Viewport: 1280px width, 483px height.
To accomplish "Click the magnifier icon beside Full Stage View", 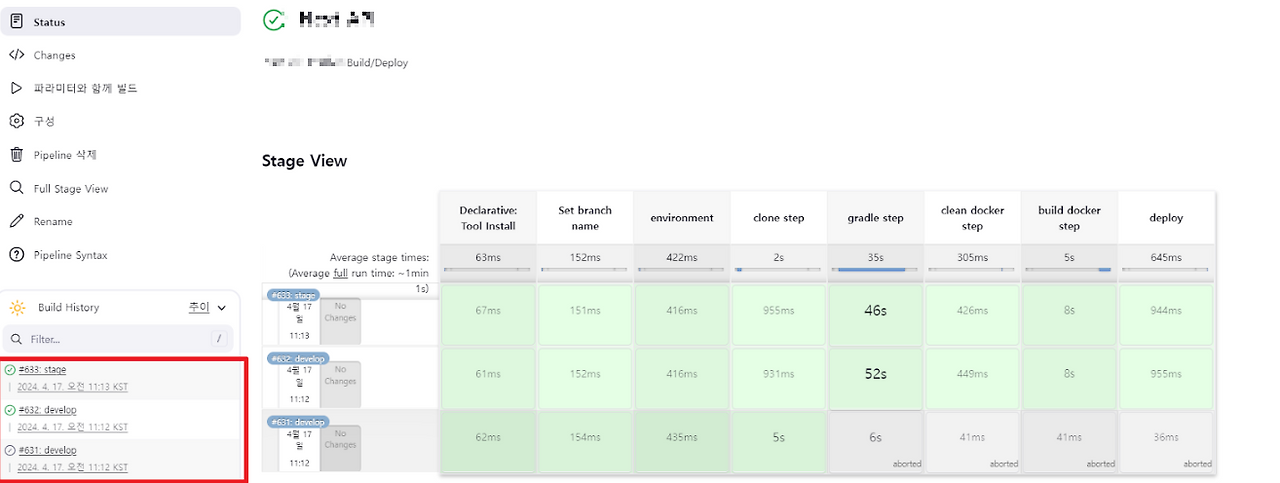I will coord(16,188).
